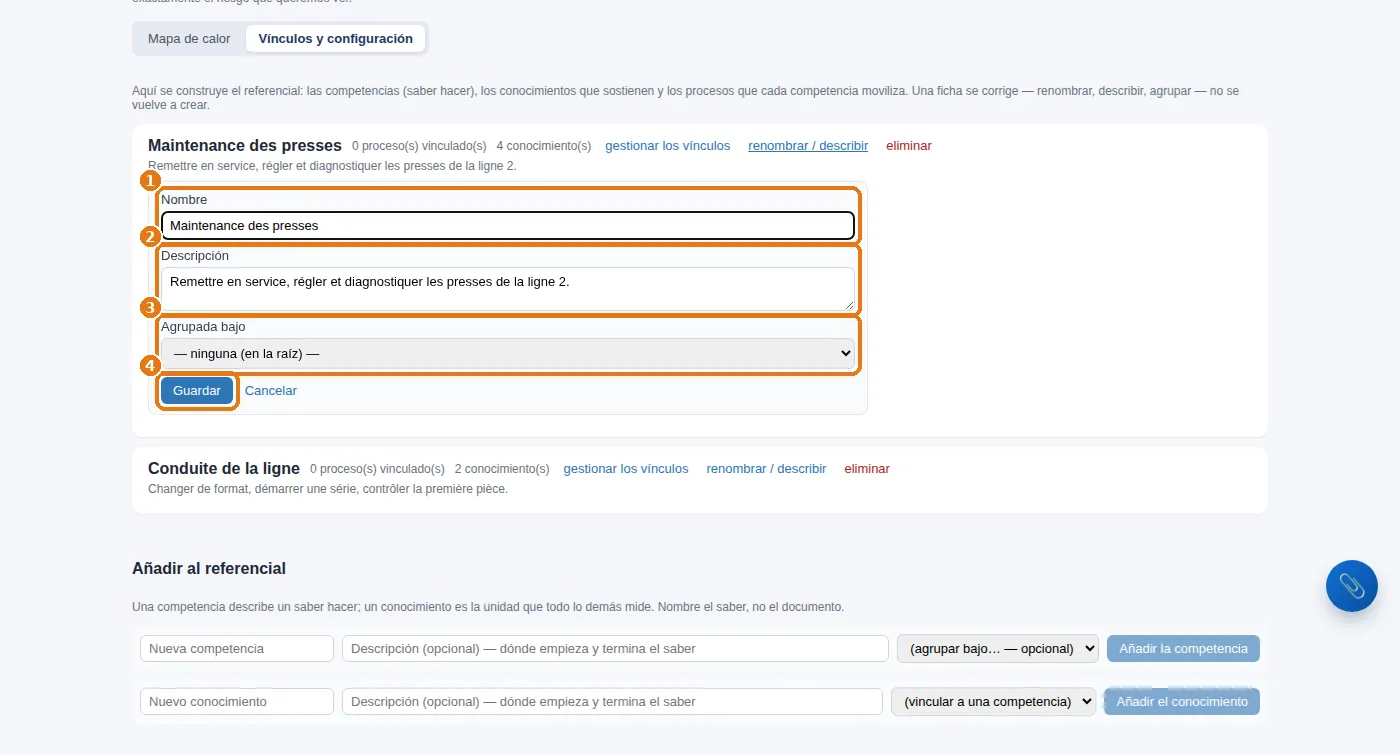1400x755 pixels.
Task: Expand the agrupar bajo dropdown
Action: pos(998,648)
